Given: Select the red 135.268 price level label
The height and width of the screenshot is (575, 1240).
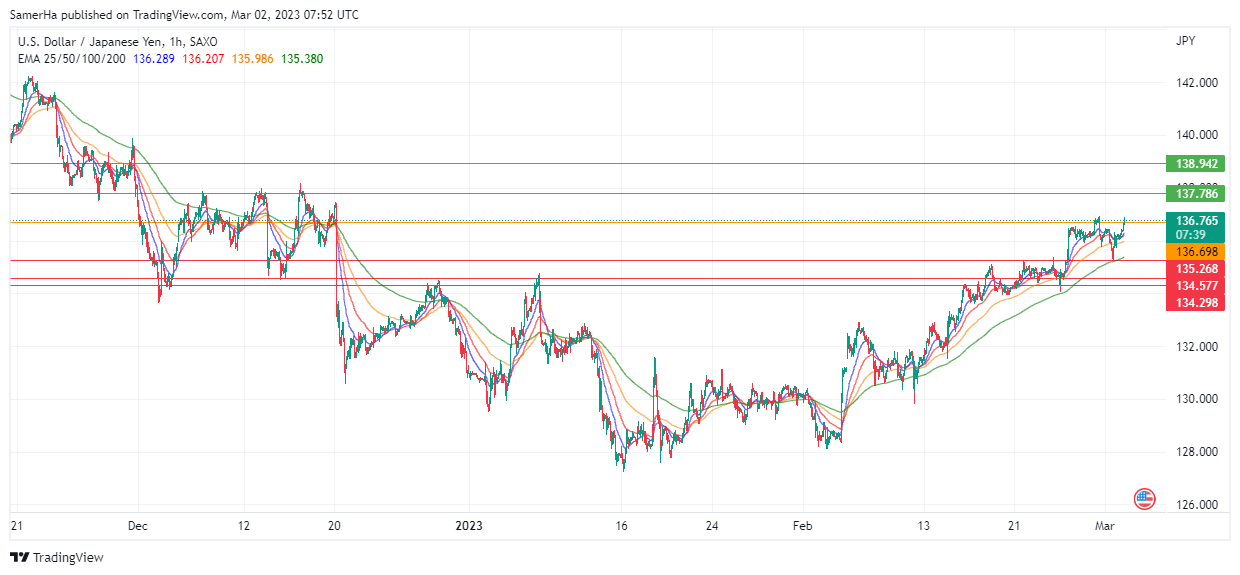Looking at the screenshot, I should 1195,269.
